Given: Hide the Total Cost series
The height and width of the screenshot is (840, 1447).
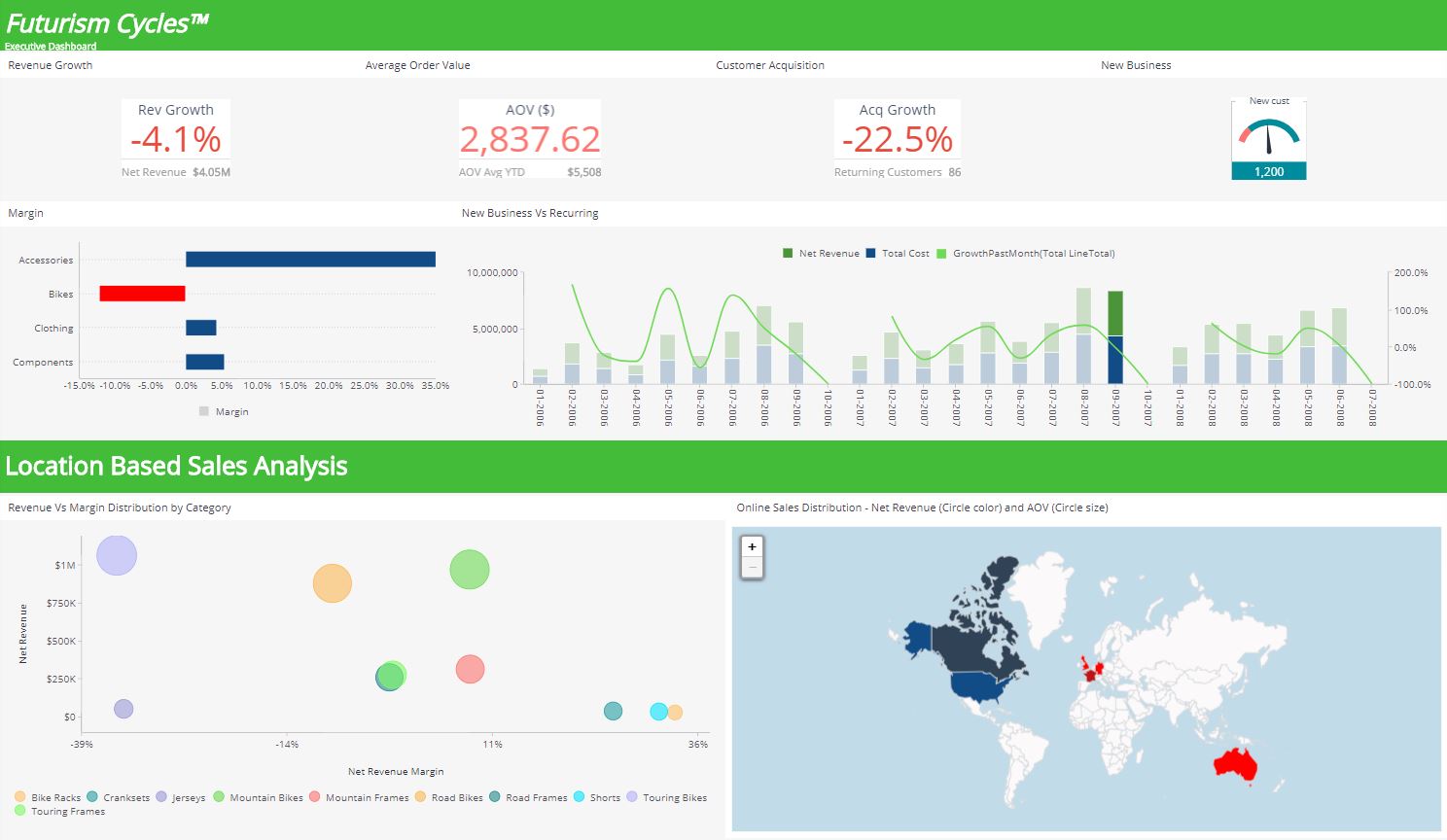Looking at the screenshot, I should tap(900, 253).
